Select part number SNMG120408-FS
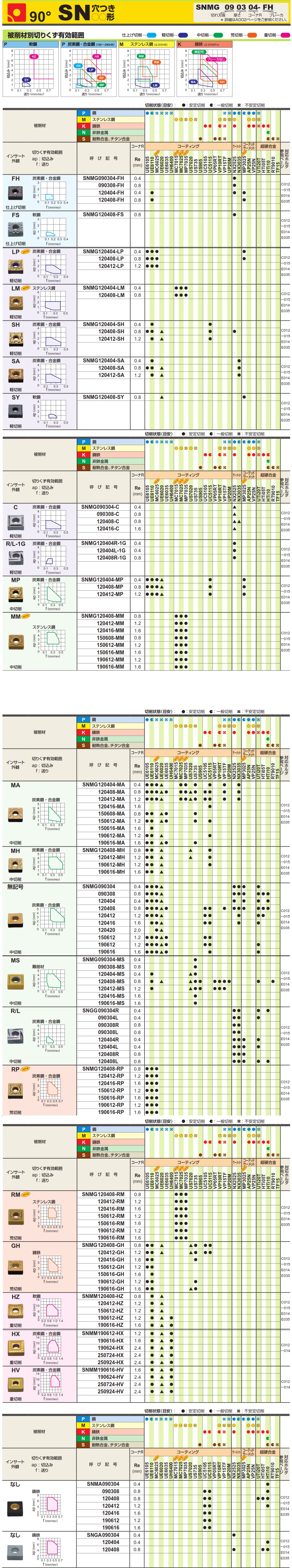The height and width of the screenshot is (1568, 292). tap(103, 215)
